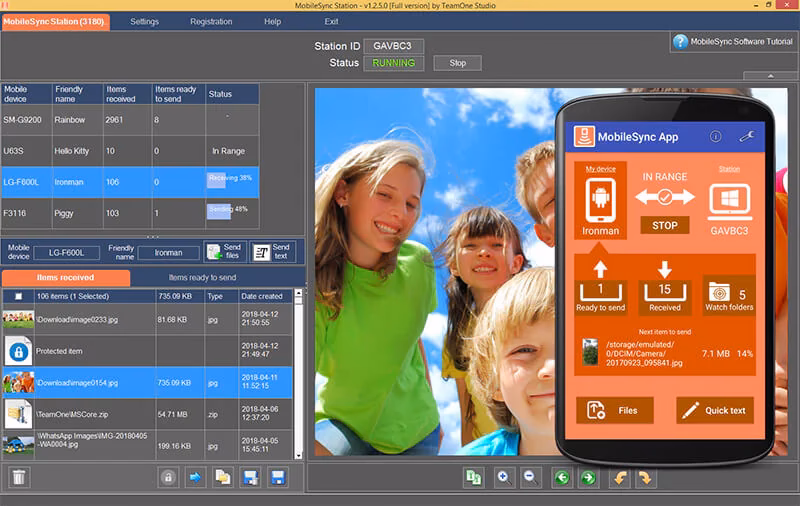Open the Help menu
This screenshot has height=506, width=800.
tap(272, 21)
